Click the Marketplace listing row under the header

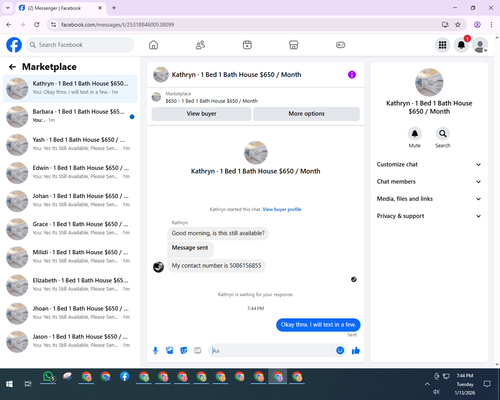click(256, 97)
